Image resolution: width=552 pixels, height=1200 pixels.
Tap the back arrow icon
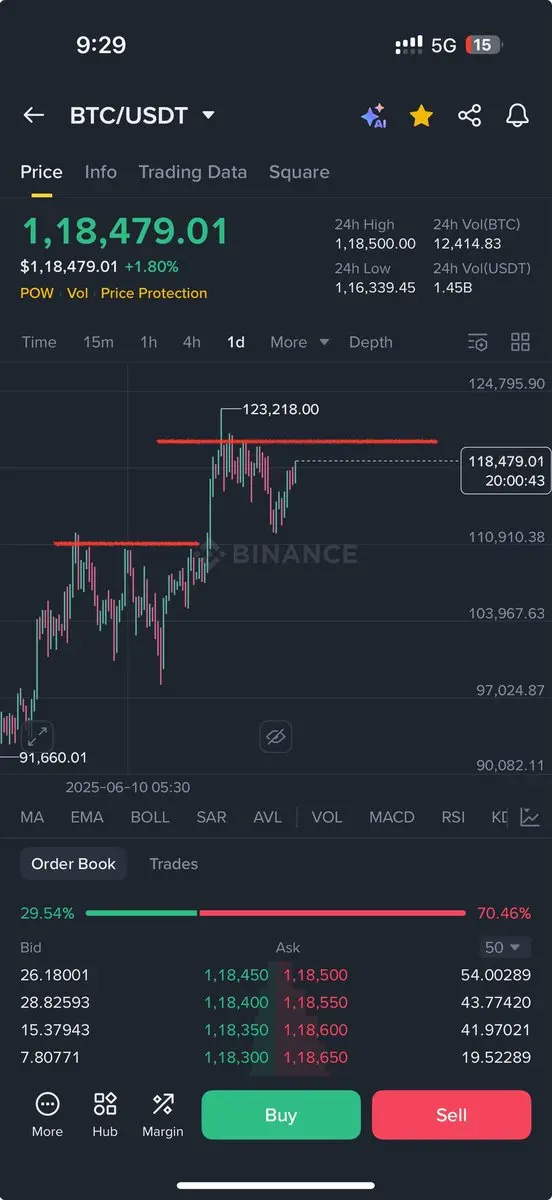click(34, 115)
